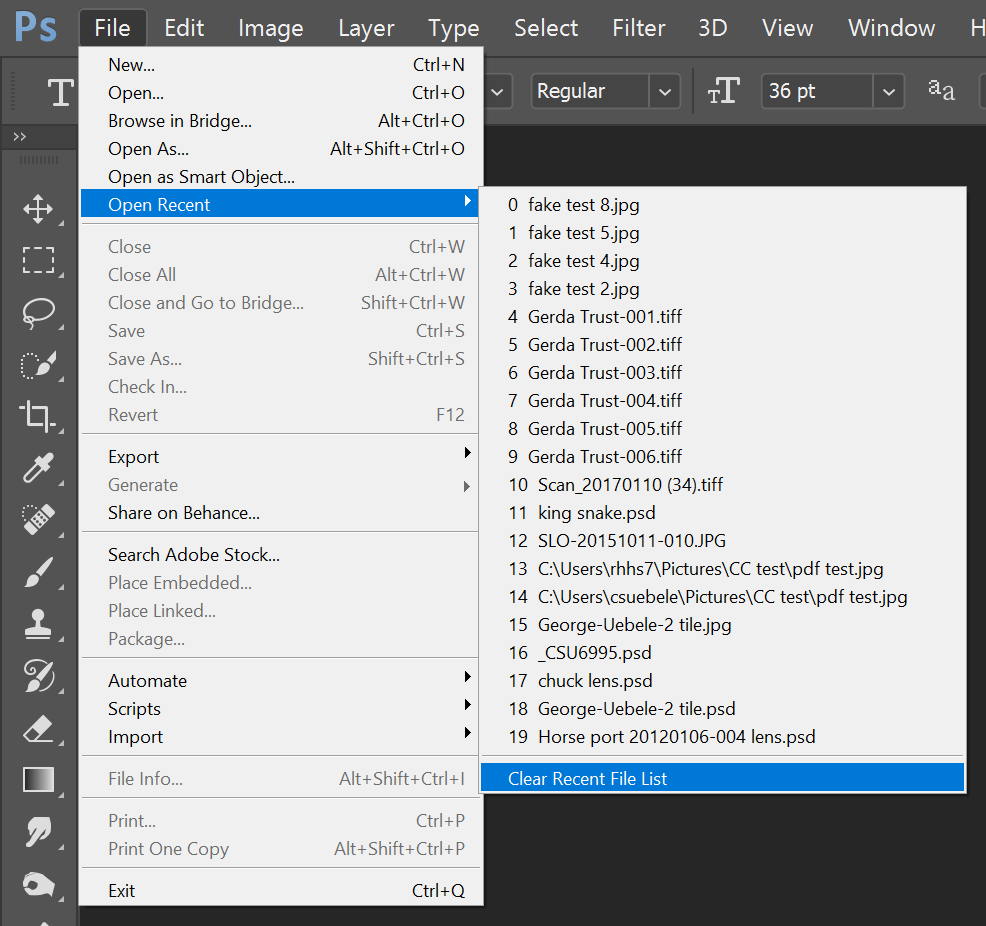
Task: Expand the Automate submenu
Action: click(x=147, y=681)
